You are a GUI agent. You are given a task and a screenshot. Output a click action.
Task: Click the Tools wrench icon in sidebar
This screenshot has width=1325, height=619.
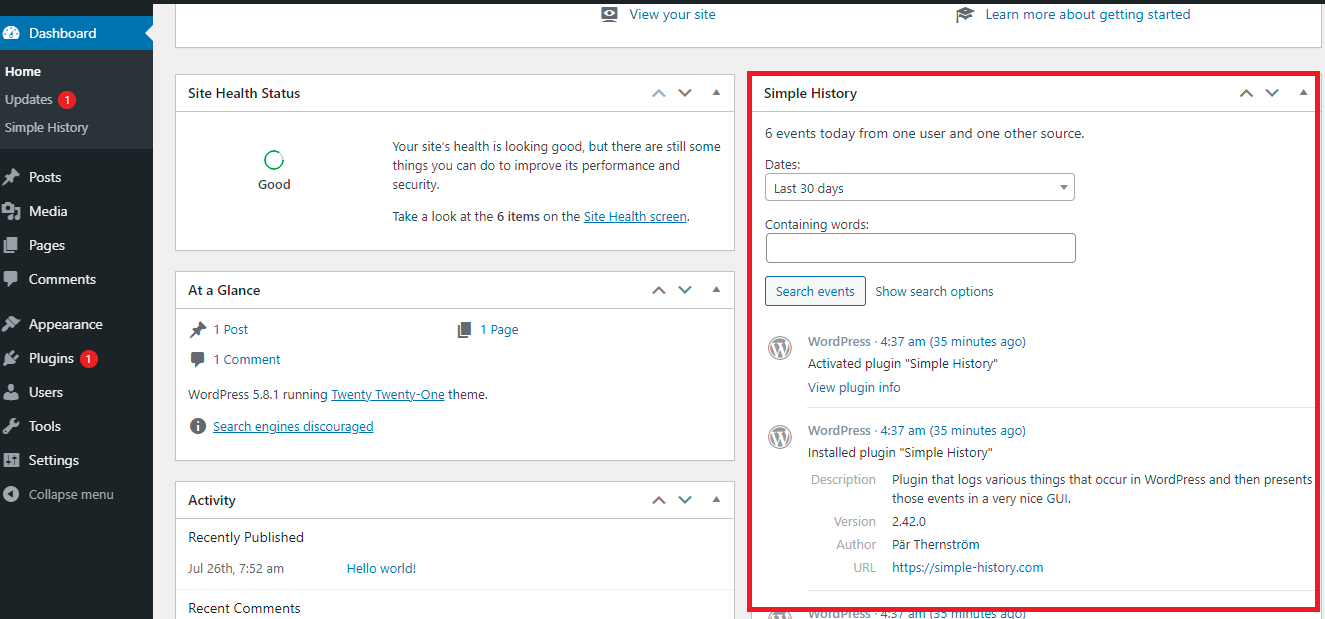pyautogui.click(x=12, y=426)
